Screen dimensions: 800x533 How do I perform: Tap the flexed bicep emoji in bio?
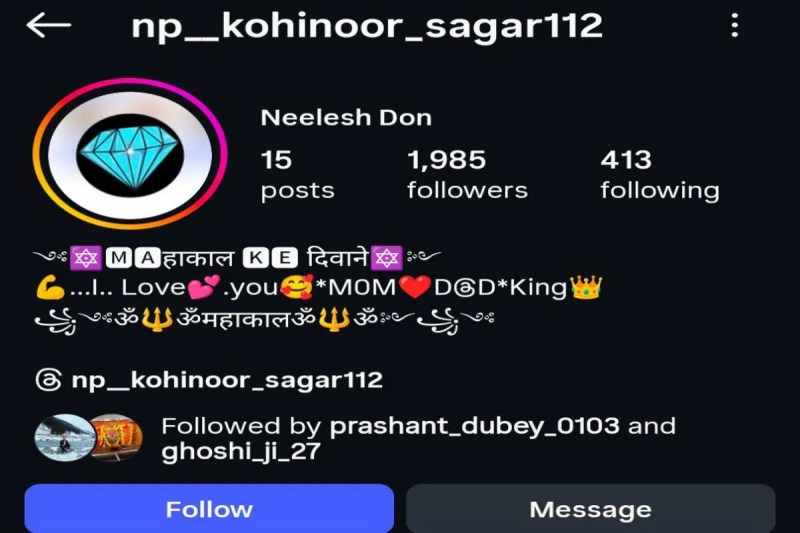point(51,288)
